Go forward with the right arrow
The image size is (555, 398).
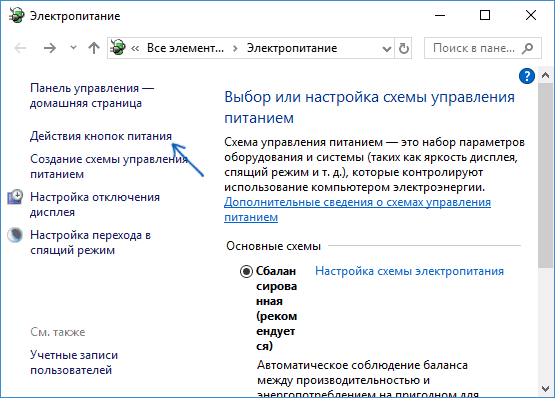50,48
